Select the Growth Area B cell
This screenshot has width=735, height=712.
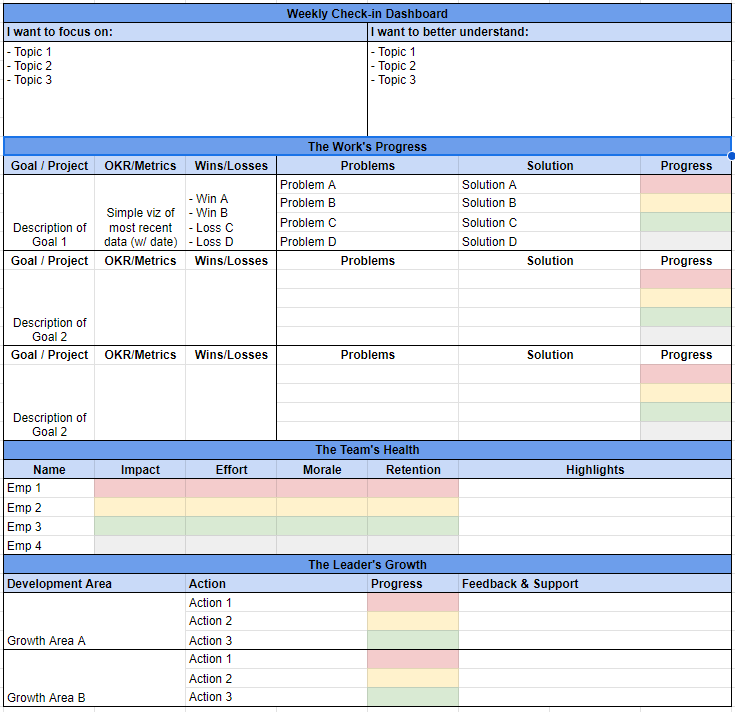[94, 678]
